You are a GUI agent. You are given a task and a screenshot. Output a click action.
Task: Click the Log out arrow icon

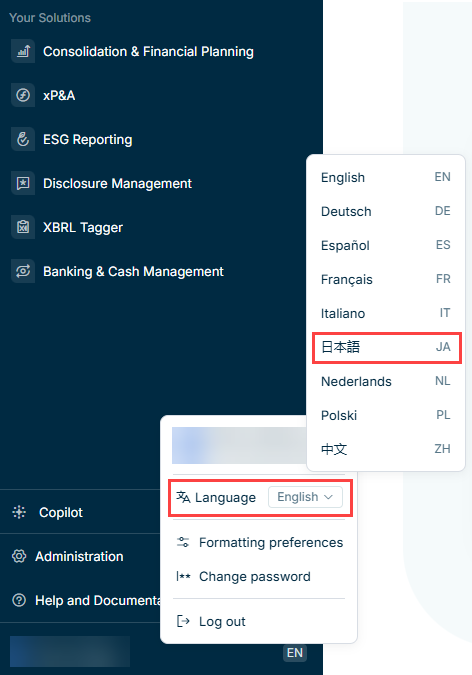tap(183, 621)
